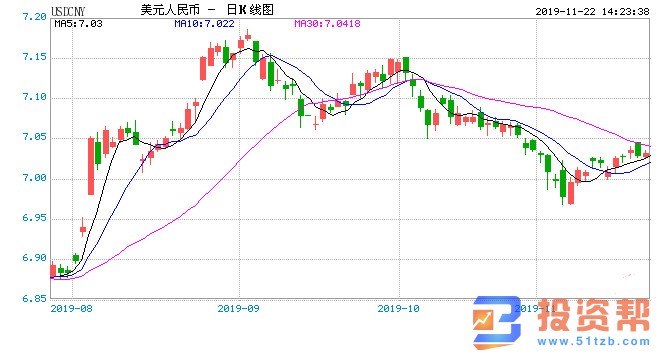Screen dimensions: 660x360
Task: Click the 7.00 price axis label
Action: pos(35,178)
